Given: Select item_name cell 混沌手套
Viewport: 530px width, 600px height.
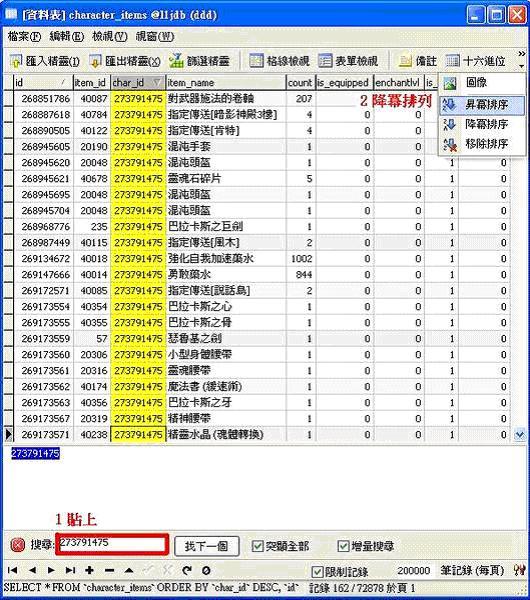Looking at the screenshot, I should tap(226, 147).
